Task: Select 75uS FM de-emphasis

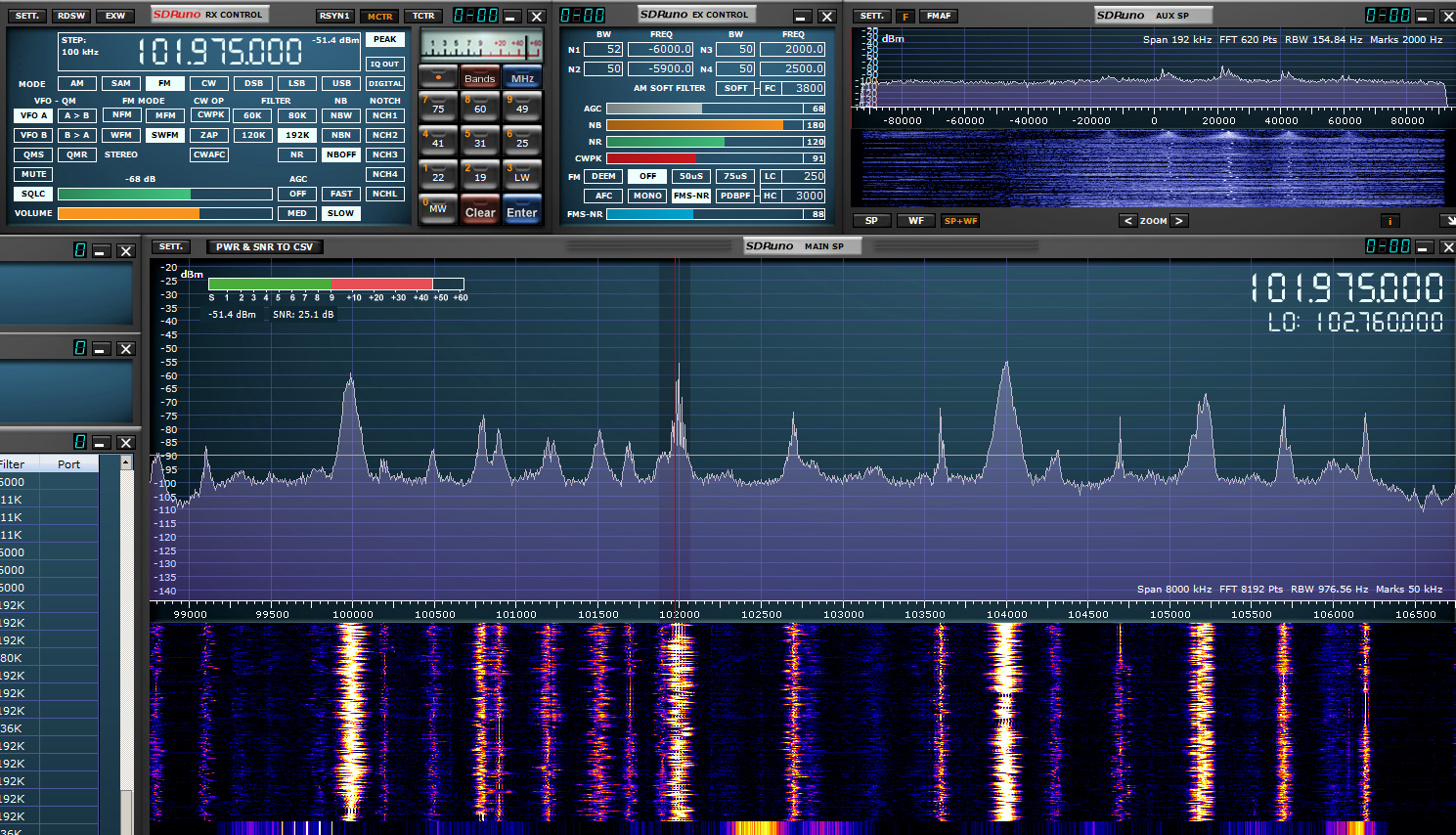Action: pos(735,176)
